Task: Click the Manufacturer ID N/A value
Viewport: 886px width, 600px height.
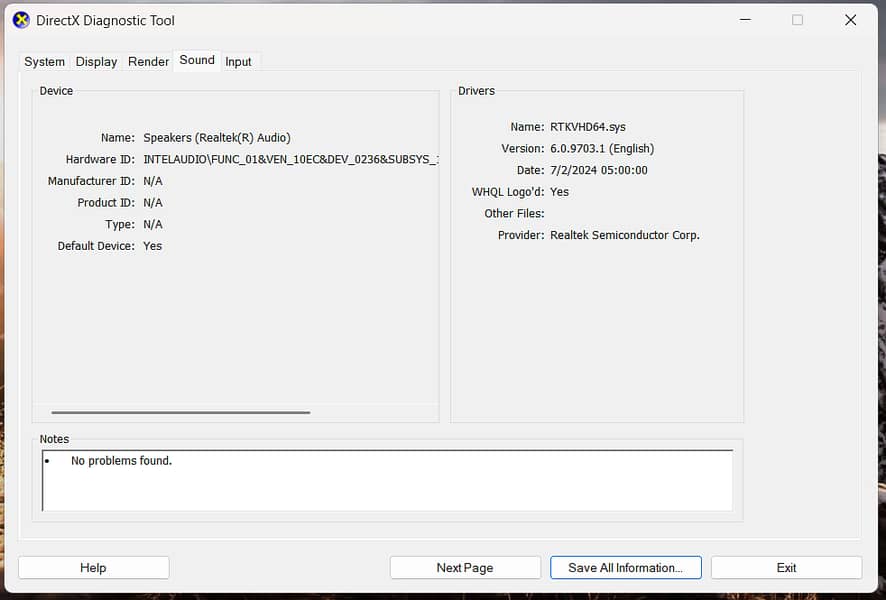Action: click(153, 181)
